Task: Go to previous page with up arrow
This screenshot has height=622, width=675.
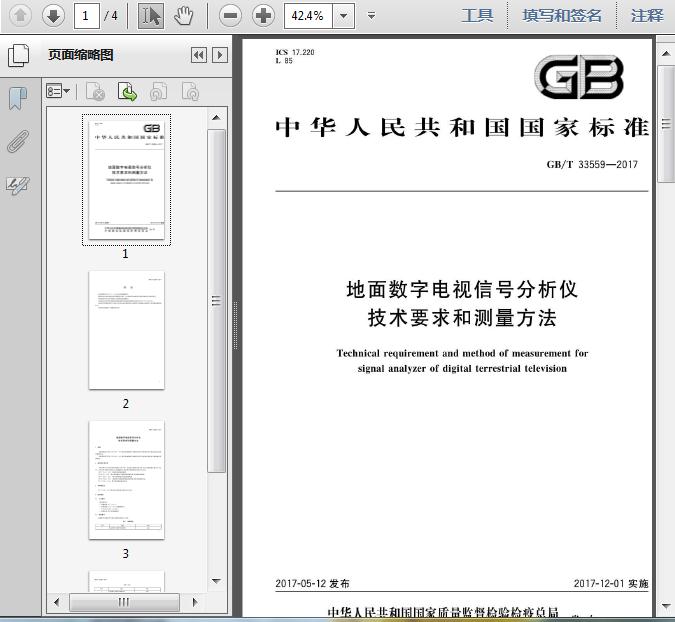Action: (21, 15)
